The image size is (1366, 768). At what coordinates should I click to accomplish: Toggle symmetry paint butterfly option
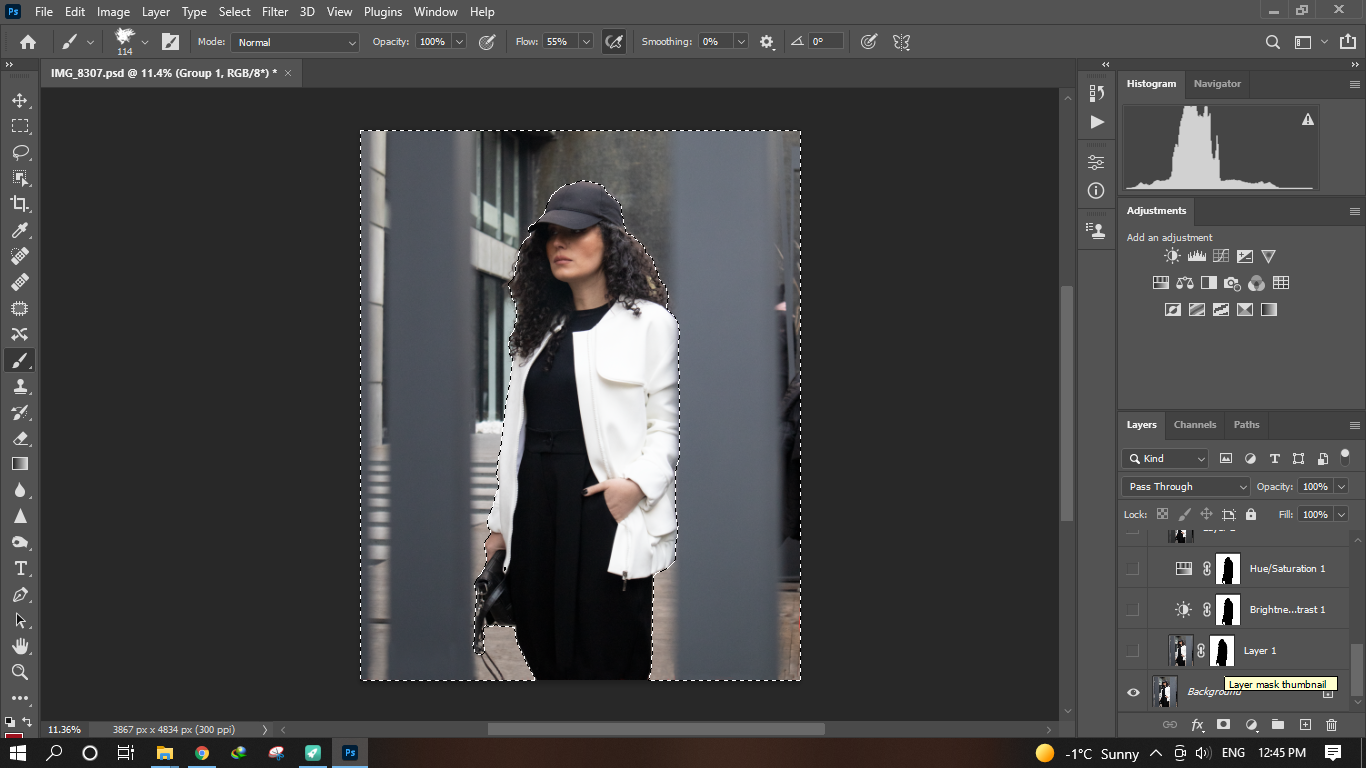click(901, 42)
